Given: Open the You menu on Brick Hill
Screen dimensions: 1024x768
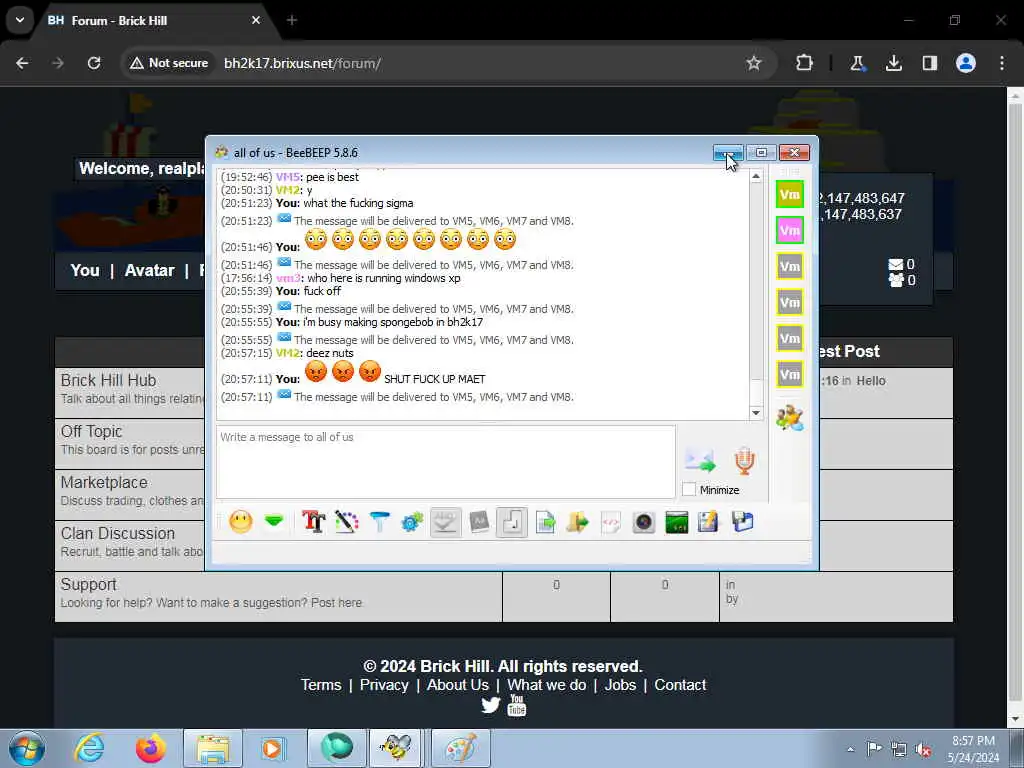Looking at the screenshot, I should click(x=85, y=270).
